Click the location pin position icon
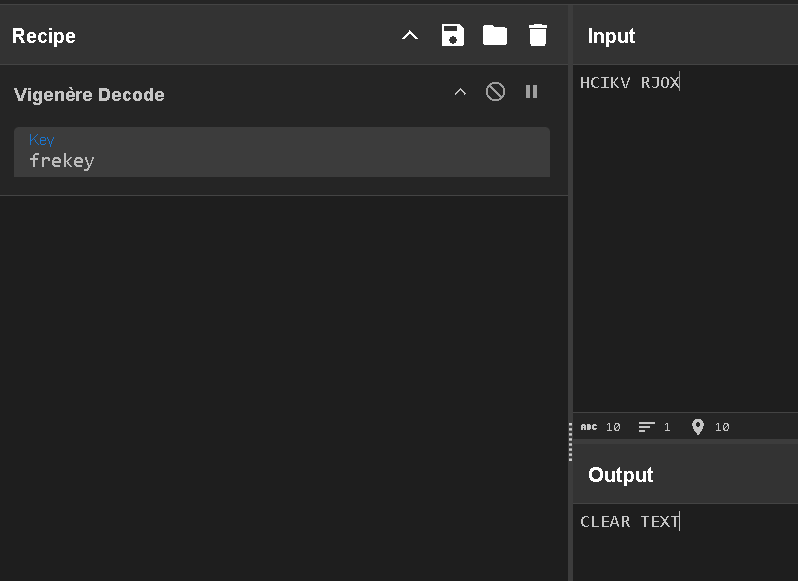Screen dimensions: 798x581 coord(697,427)
